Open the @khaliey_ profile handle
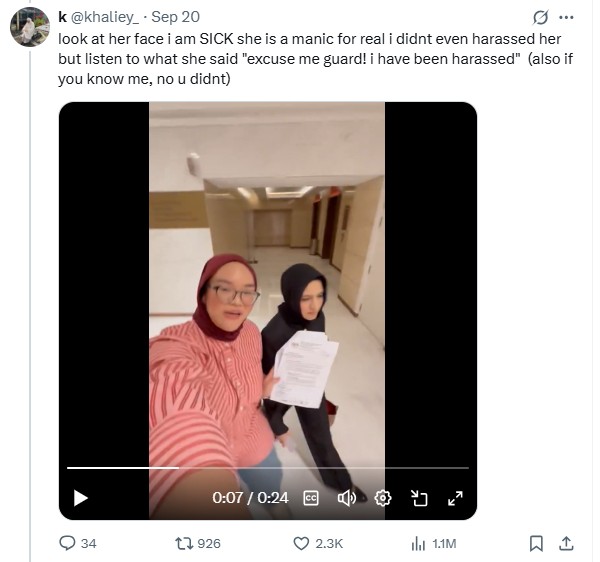This screenshot has height=562, width=600. pyautogui.click(x=105, y=17)
